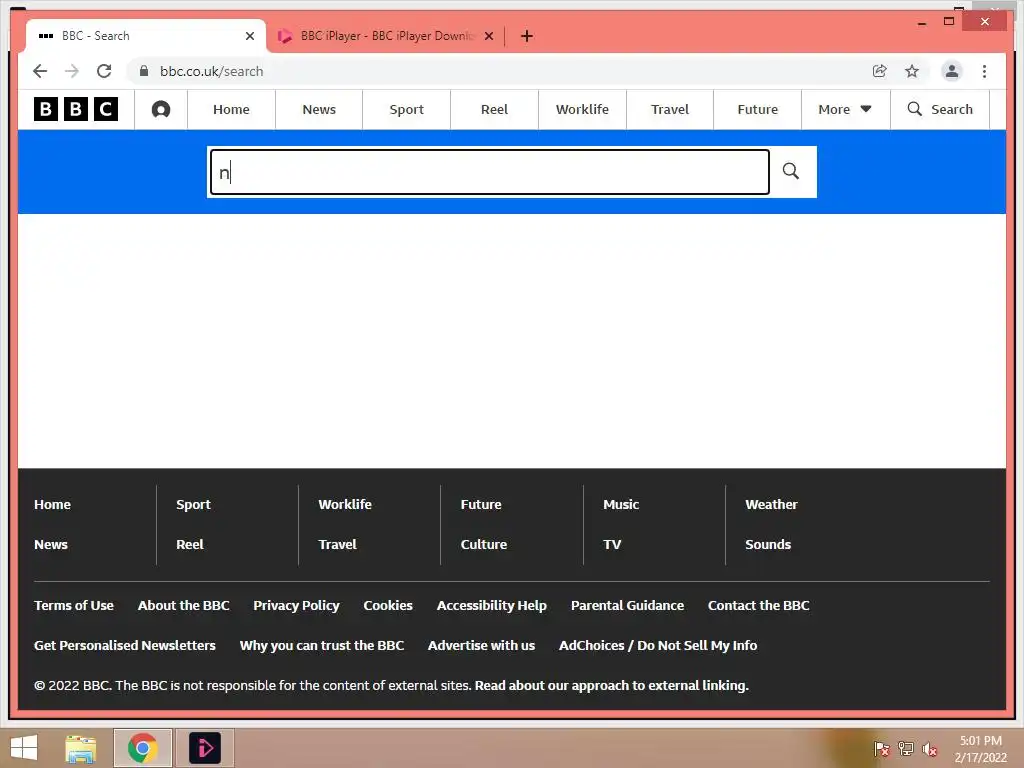The height and width of the screenshot is (768, 1024).
Task: Click Action Center flag in tray
Action: point(881,749)
